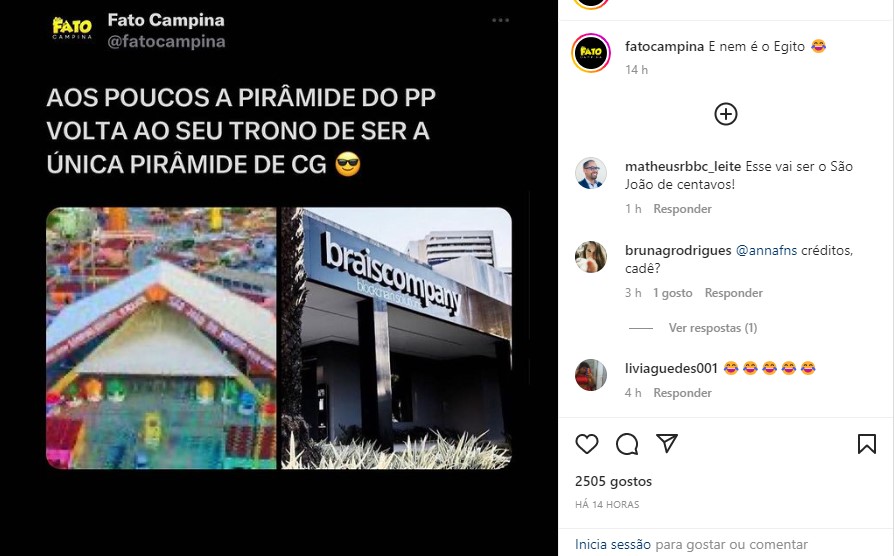Open comments with the speech bubble icon
Screen dimensions: 894x556
pyautogui.click(x=627, y=444)
